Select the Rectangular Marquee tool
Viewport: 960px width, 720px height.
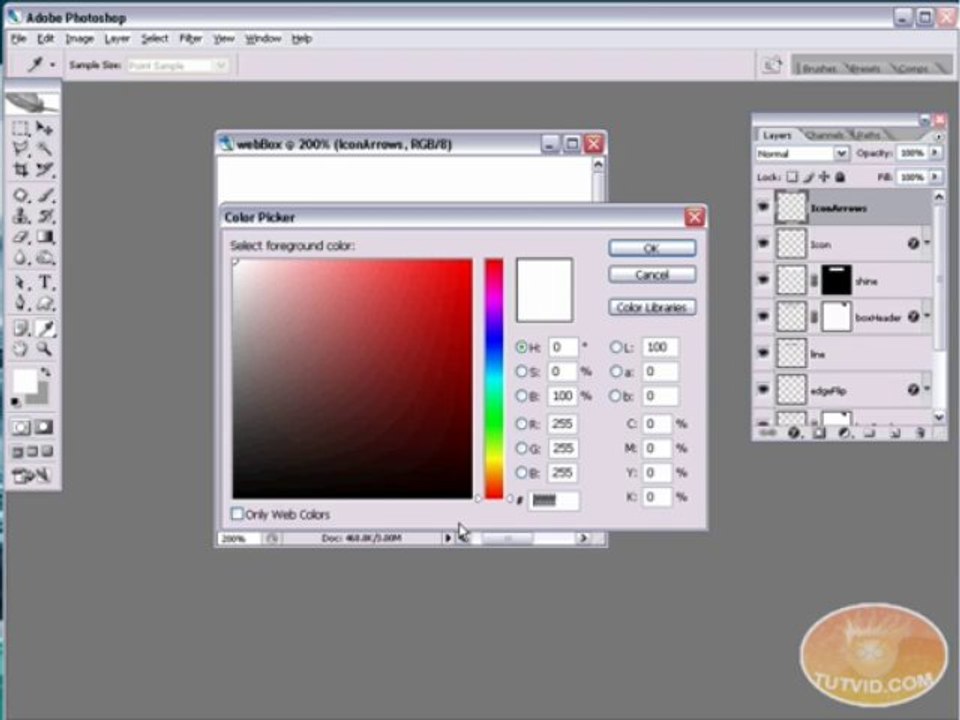click(x=21, y=129)
